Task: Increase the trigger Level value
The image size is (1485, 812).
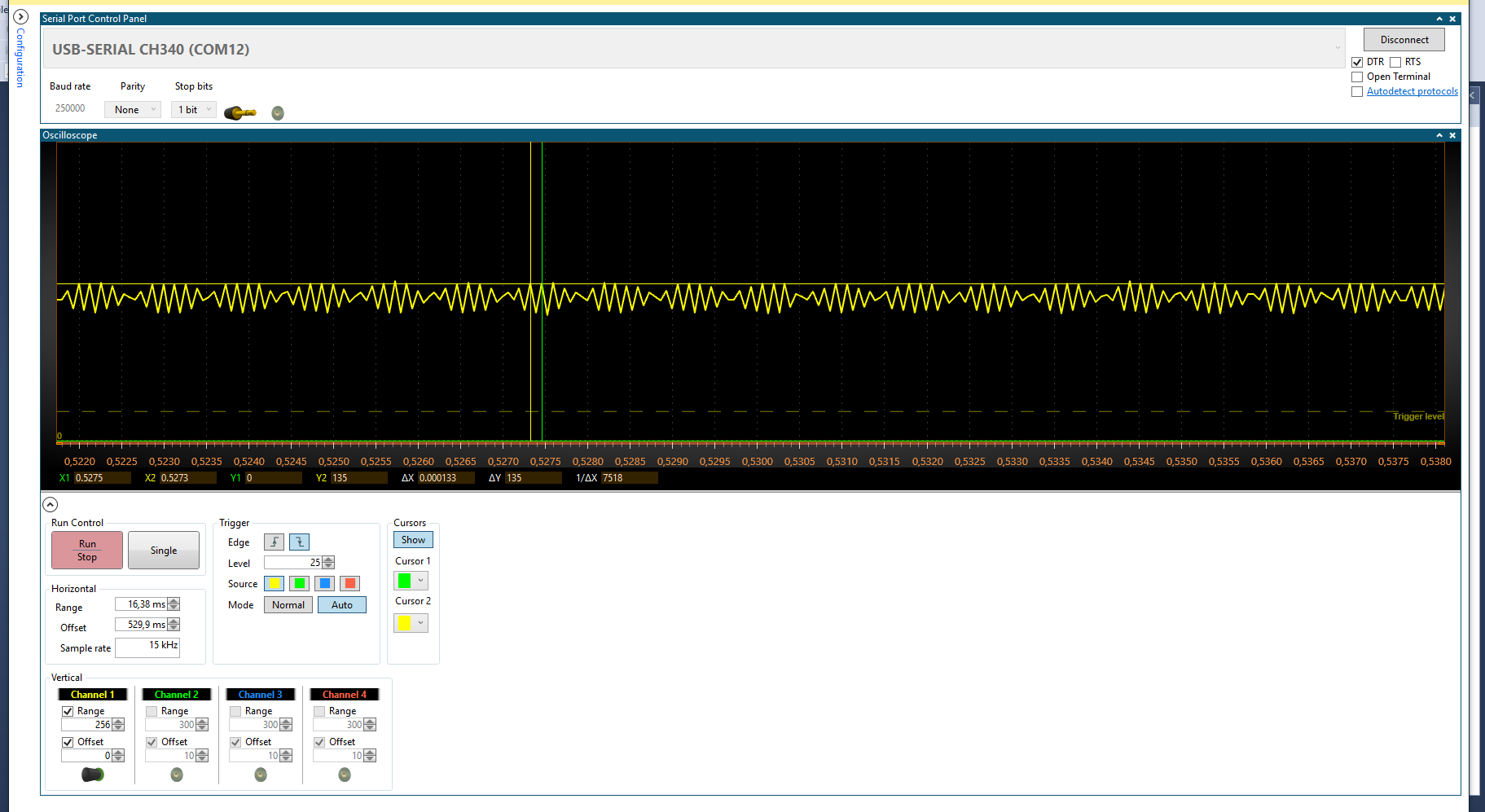Action: (329, 560)
